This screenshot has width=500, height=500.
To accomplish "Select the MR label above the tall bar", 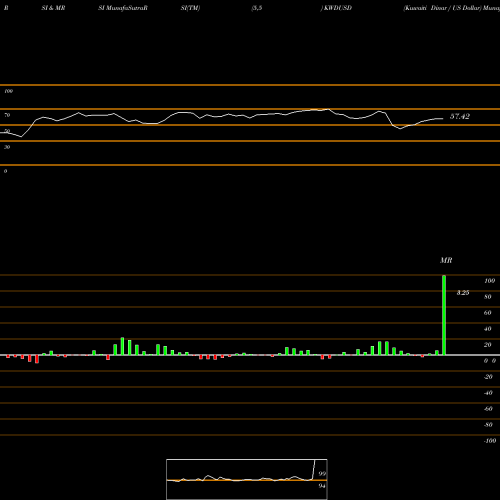I will [446, 260].
